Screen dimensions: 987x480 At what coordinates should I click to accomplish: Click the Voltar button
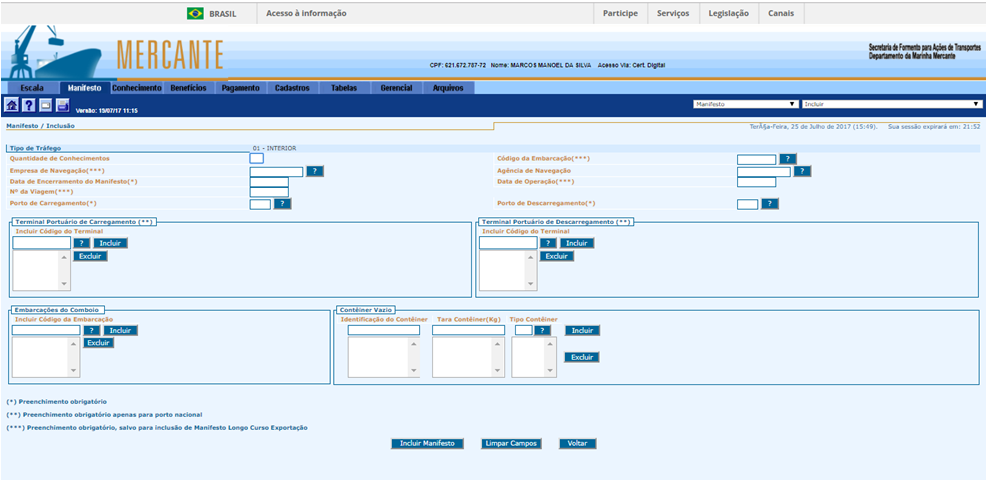(x=577, y=443)
